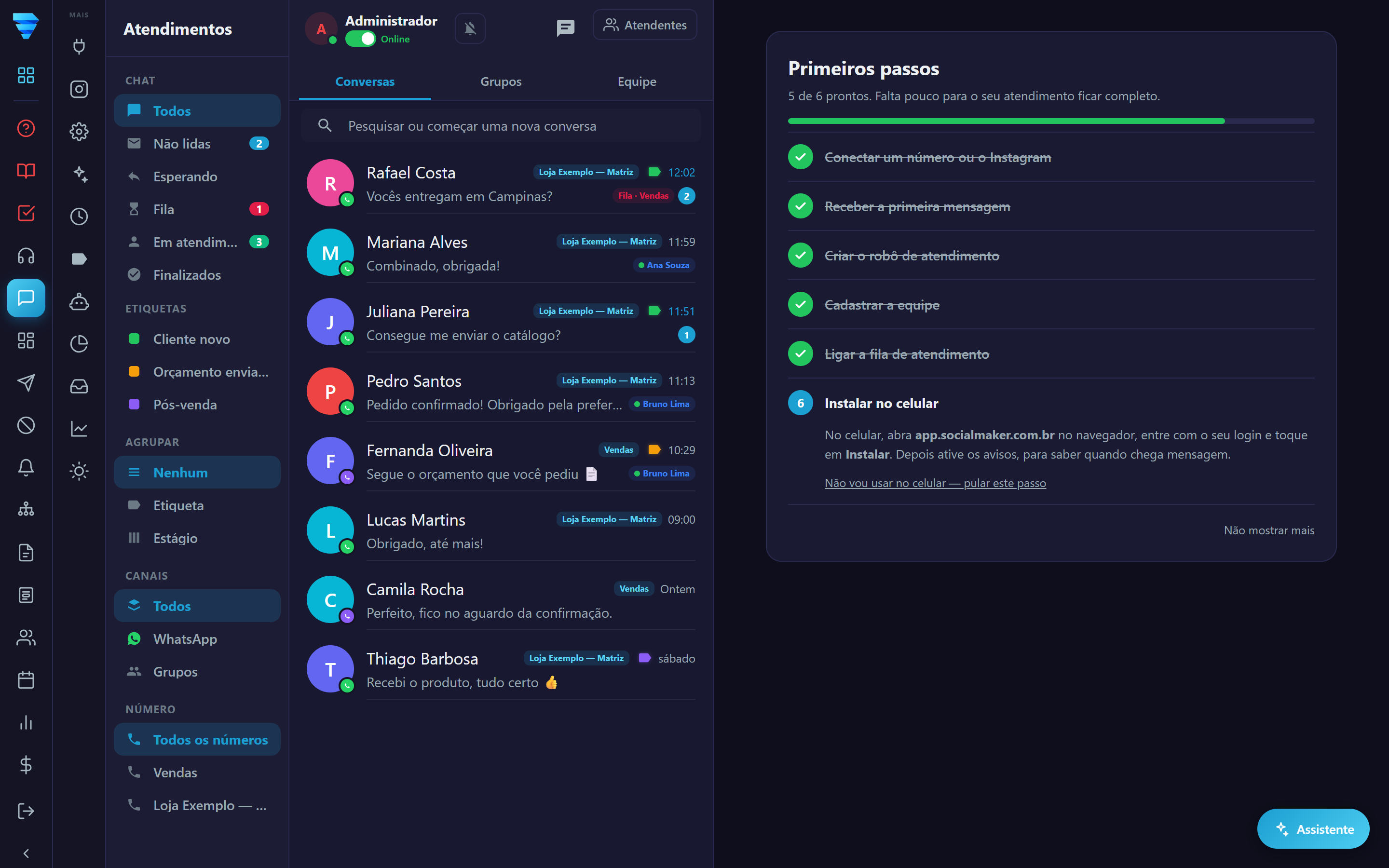This screenshot has width=1389, height=868.
Task: Open the calendar icon in left rail
Action: pos(26,680)
